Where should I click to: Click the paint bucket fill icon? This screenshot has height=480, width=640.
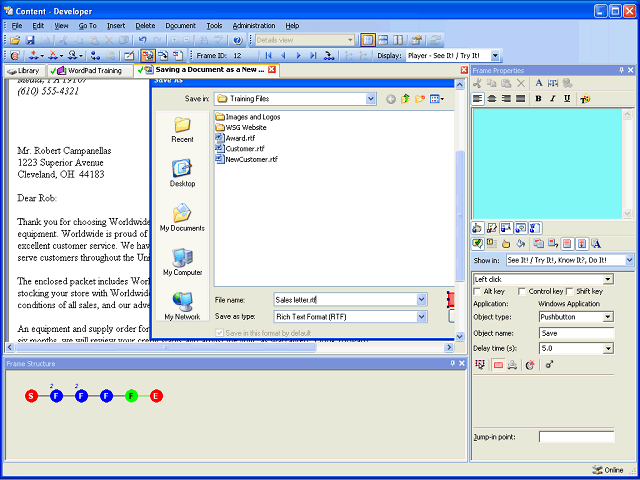coord(520,244)
